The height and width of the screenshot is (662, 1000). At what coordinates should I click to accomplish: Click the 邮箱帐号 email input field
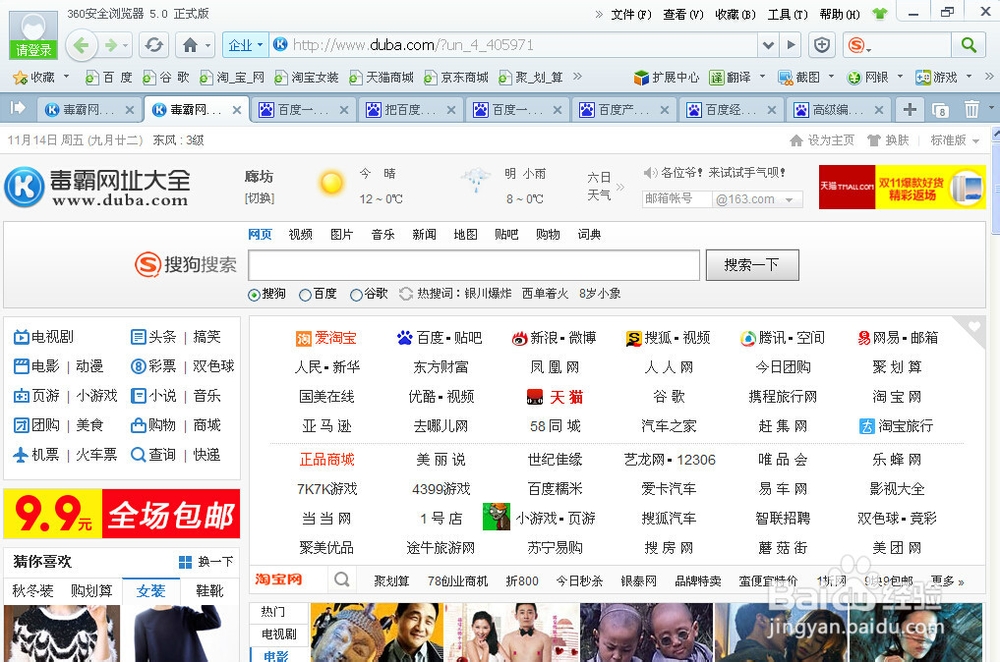click(677, 200)
